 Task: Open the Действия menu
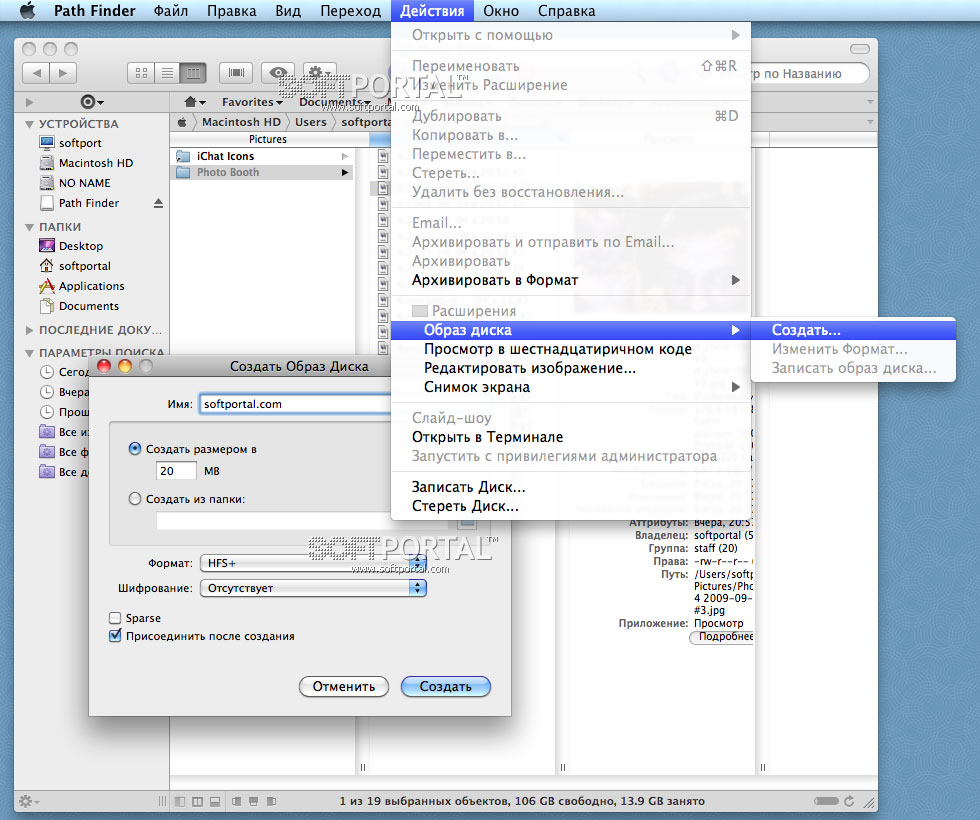432,11
